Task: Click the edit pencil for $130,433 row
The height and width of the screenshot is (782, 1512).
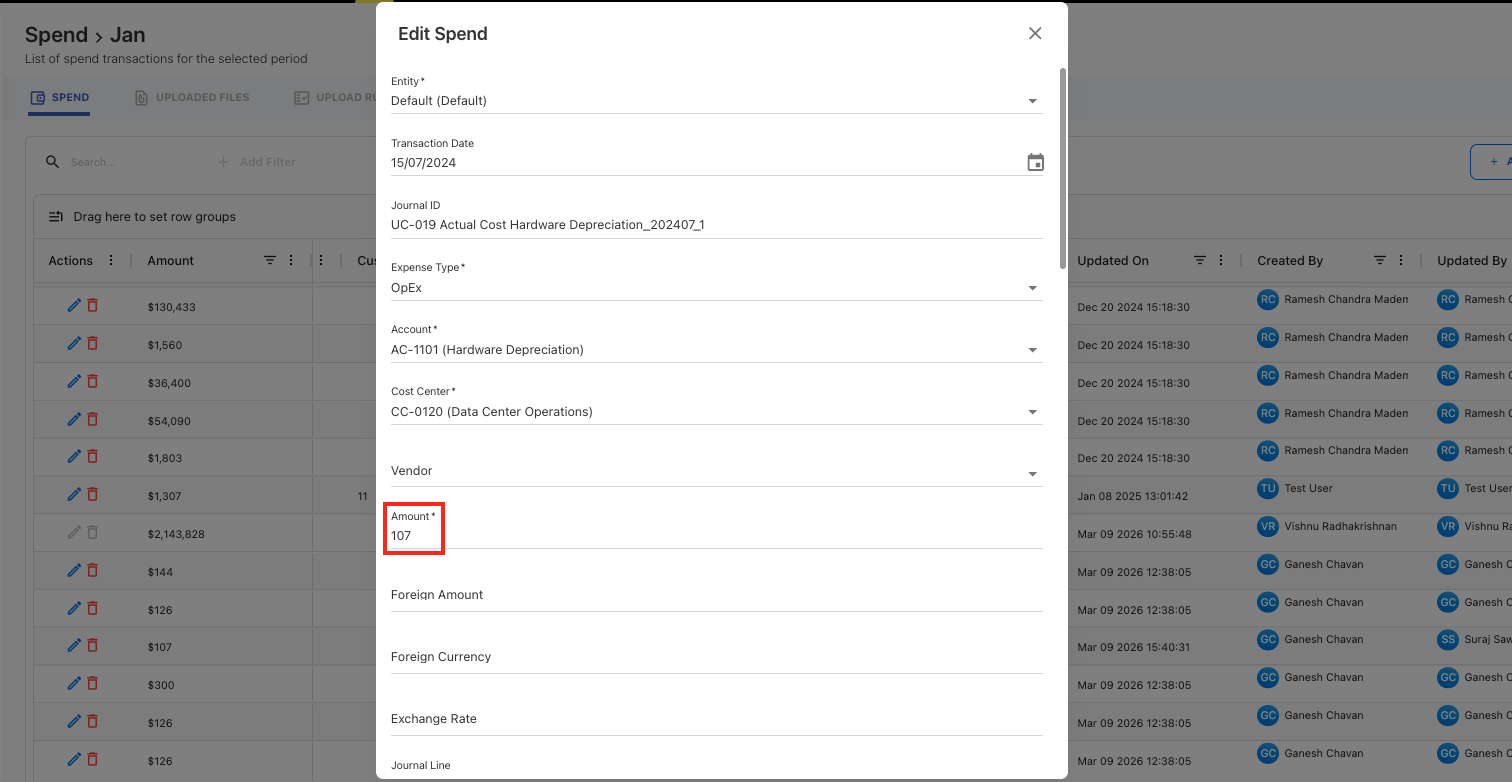Action: click(74, 306)
